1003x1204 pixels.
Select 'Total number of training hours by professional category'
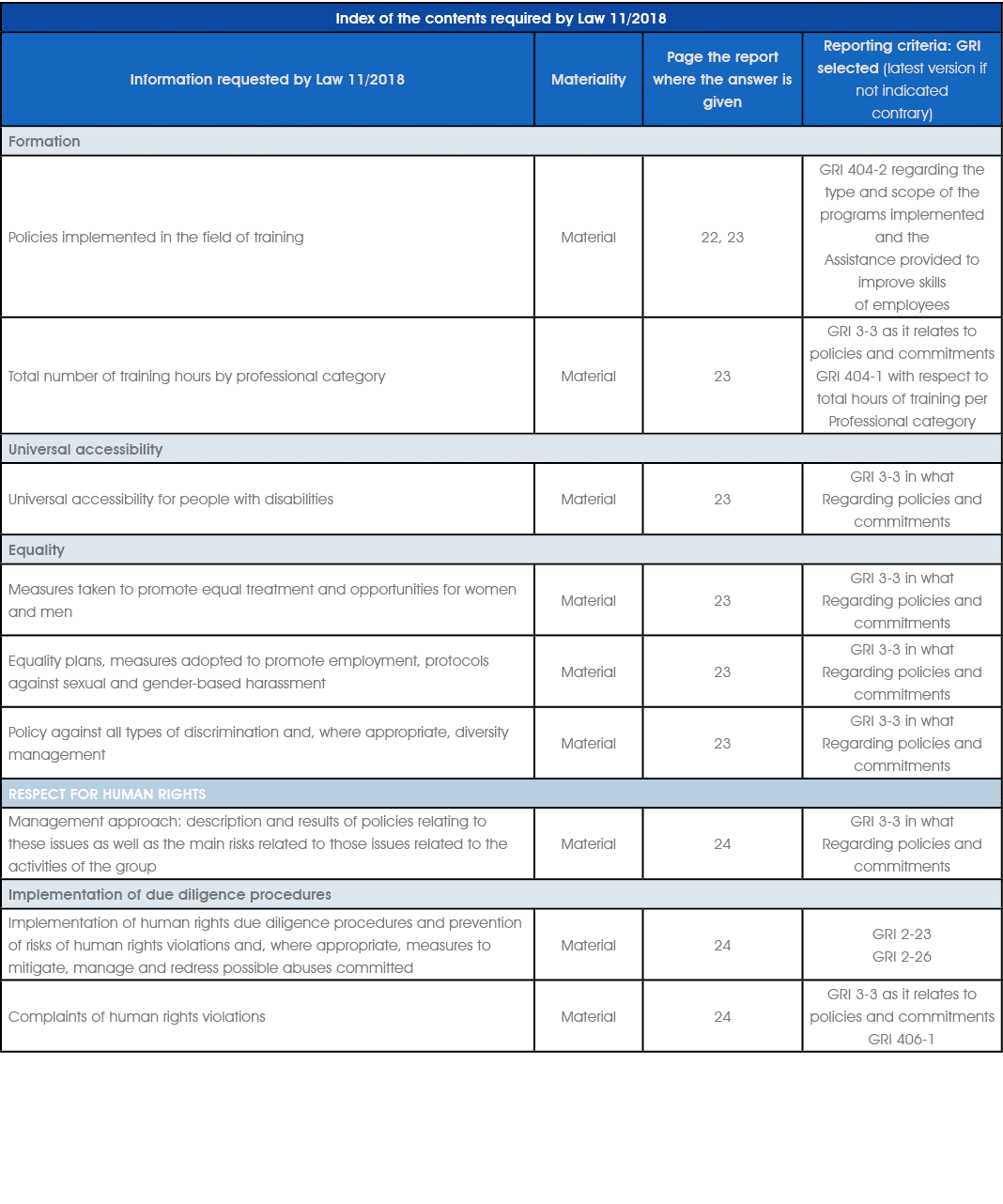point(197,376)
